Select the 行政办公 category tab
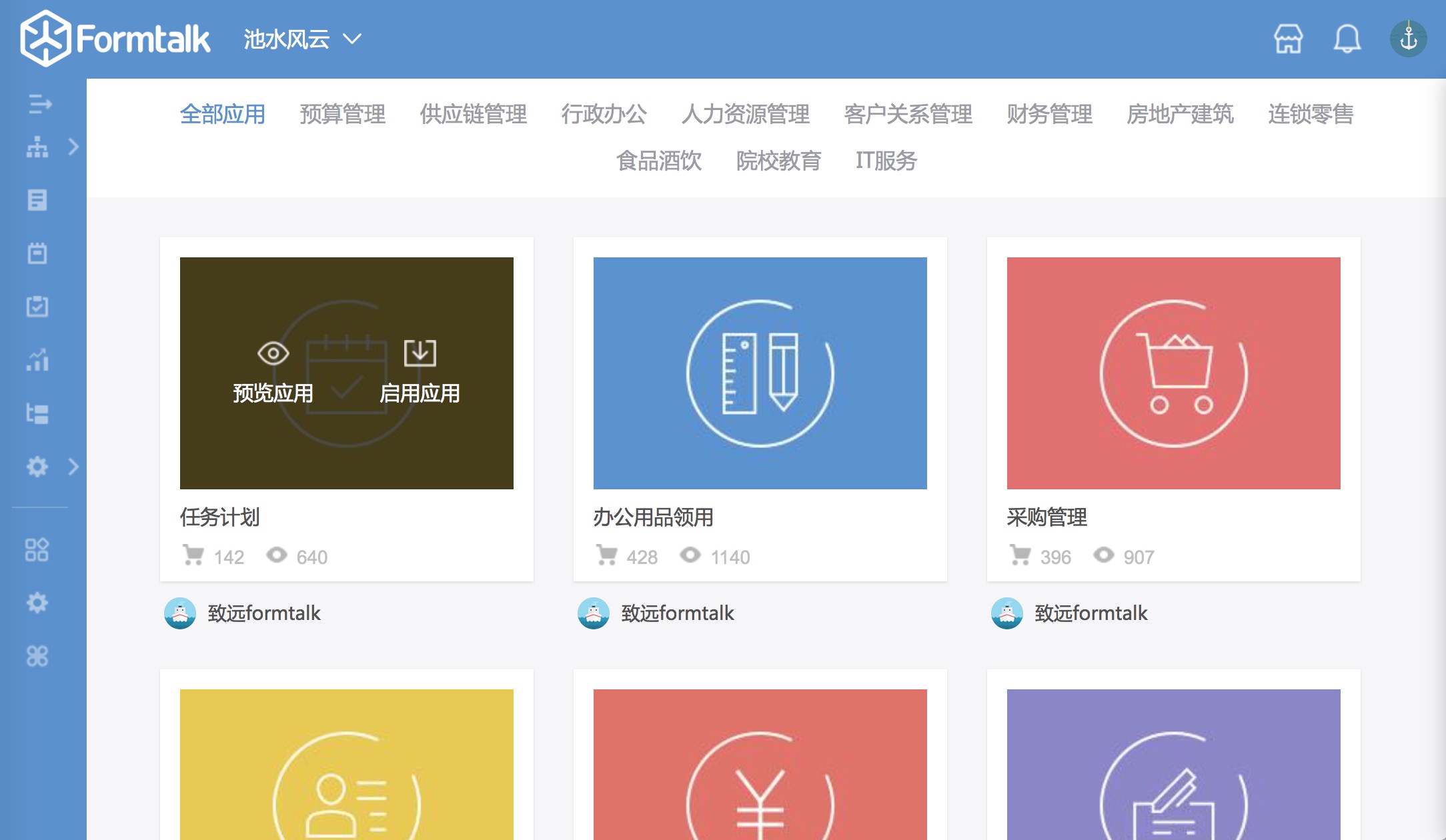 point(604,114)
